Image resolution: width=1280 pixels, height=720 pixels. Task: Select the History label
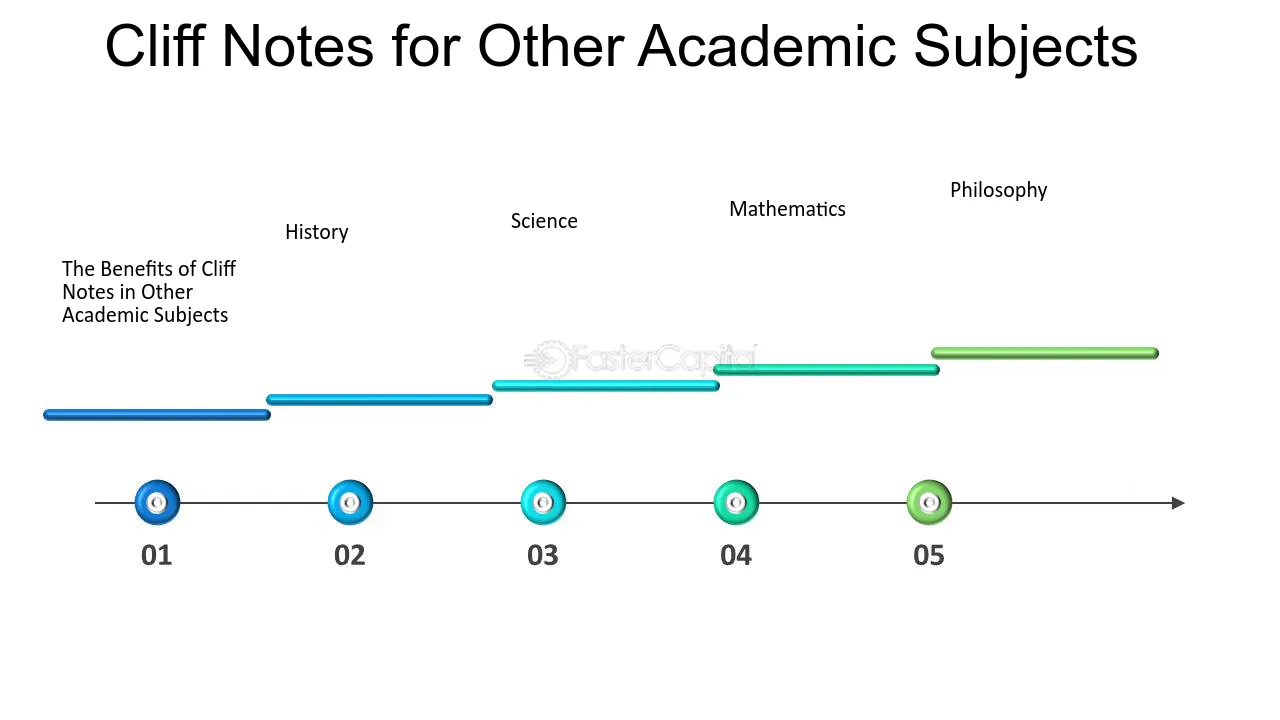317,232
